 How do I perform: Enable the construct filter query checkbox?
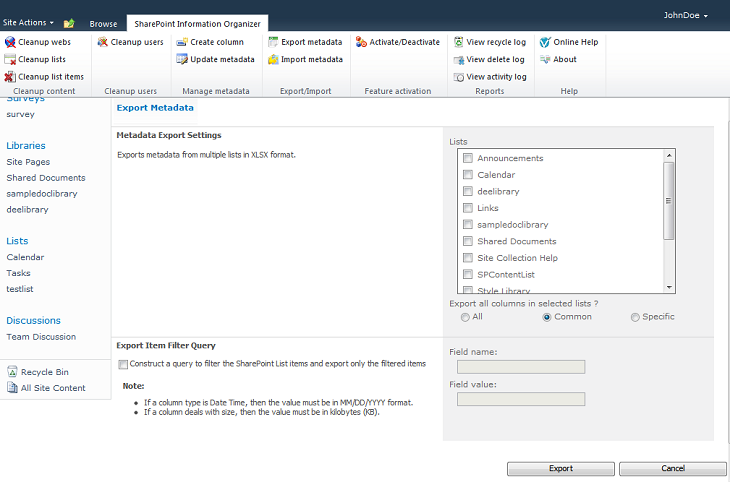click(123, 364)
